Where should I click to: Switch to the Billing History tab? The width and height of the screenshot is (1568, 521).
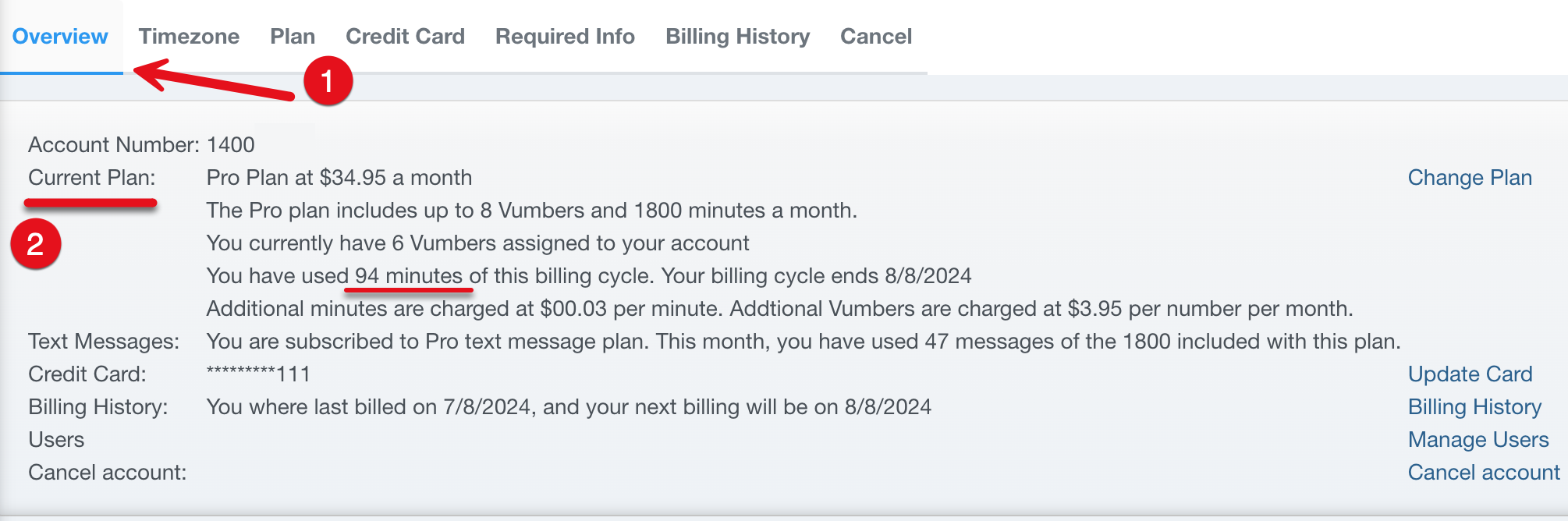tap(737, 37)
